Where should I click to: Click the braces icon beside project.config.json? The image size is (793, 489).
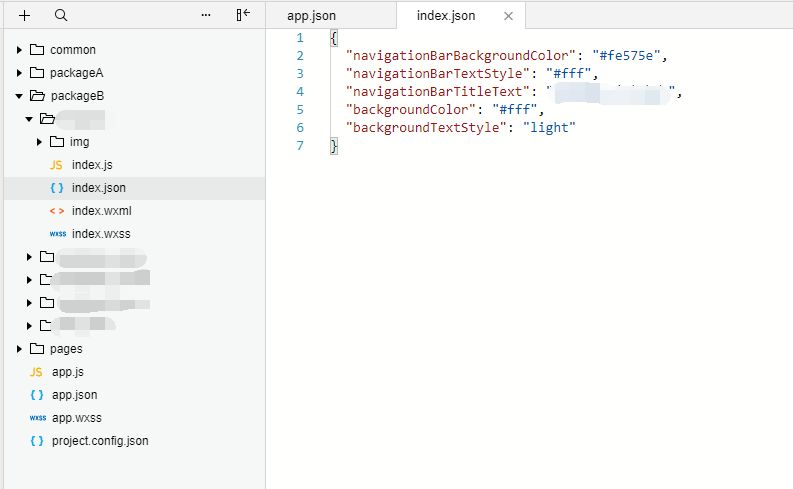pyautogui.click(x=37, y=440)
